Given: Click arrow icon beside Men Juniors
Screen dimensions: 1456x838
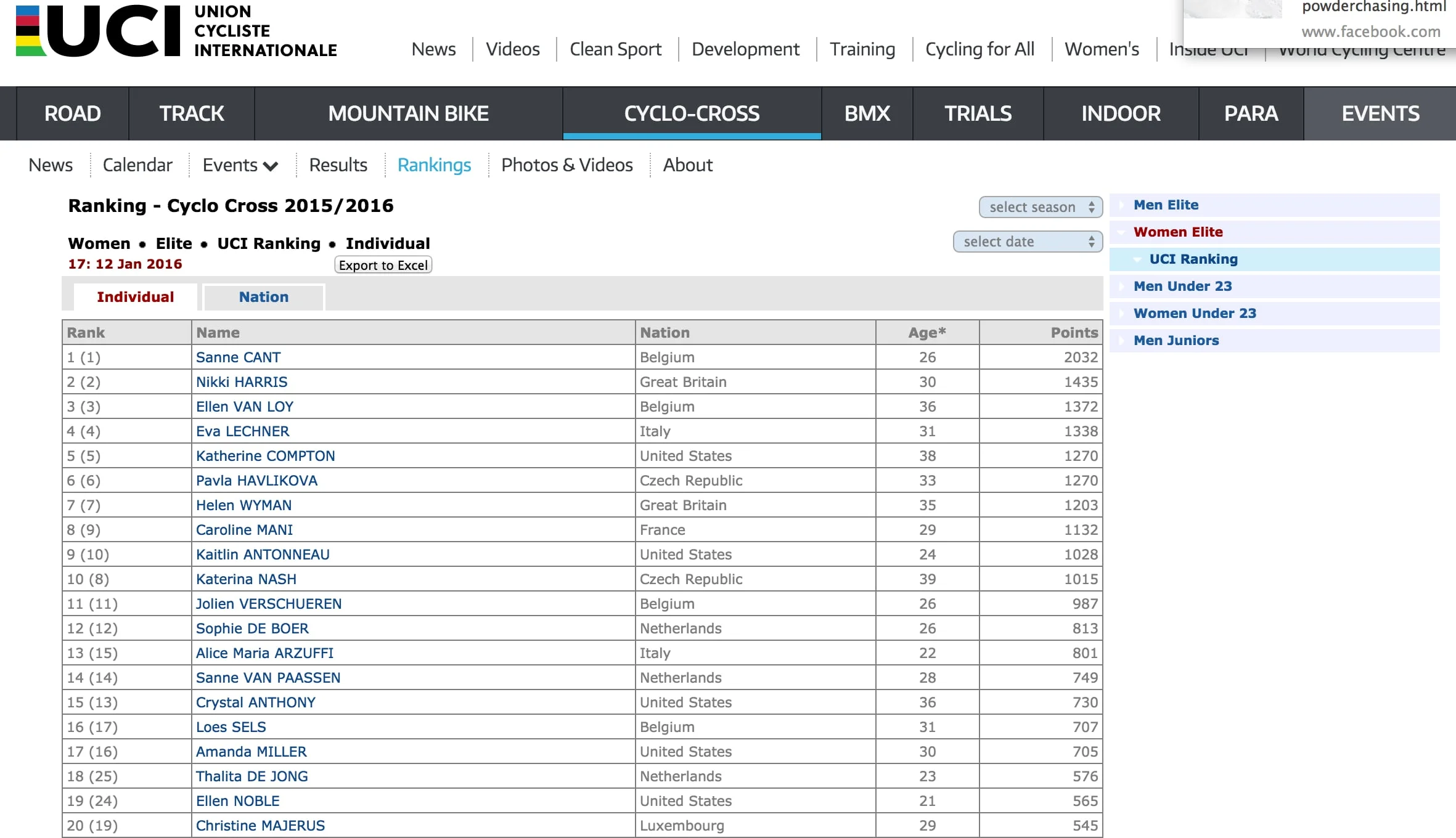Looking at the screenshot, I should click(1121, 341).
